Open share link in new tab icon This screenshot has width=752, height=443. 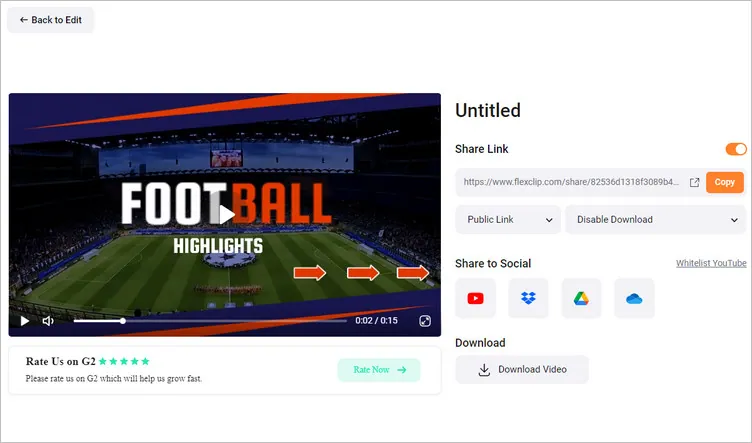(x=694, y=182)
